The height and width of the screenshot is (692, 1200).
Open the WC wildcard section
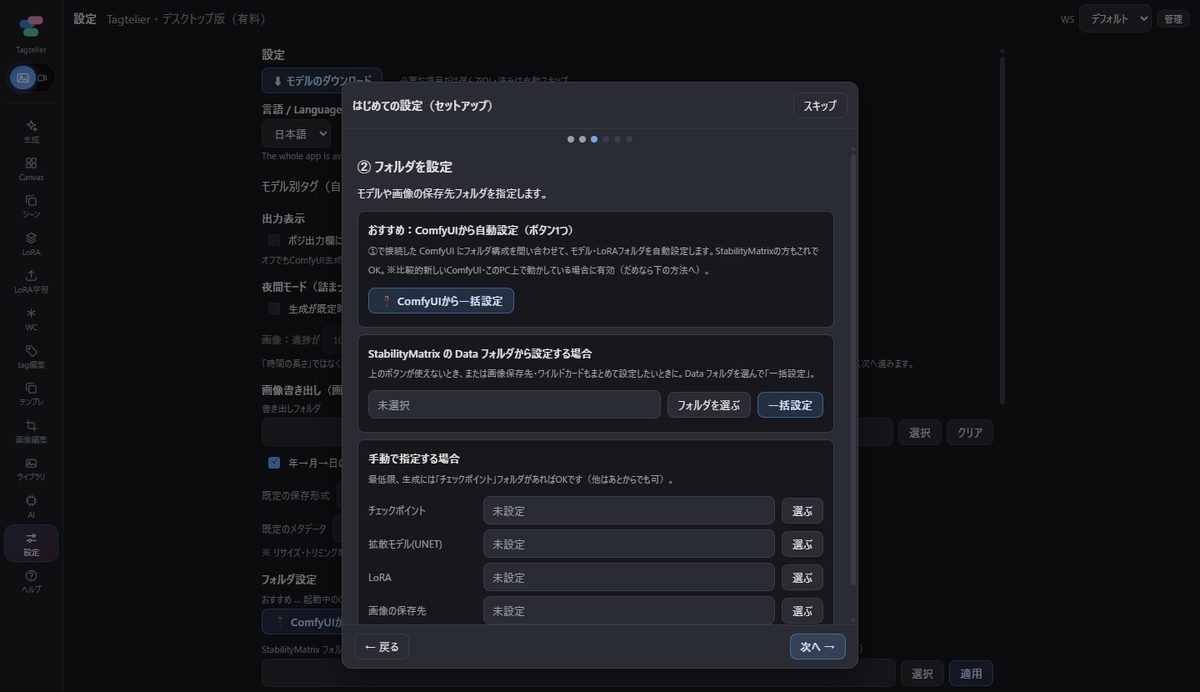tap(31, 319)
